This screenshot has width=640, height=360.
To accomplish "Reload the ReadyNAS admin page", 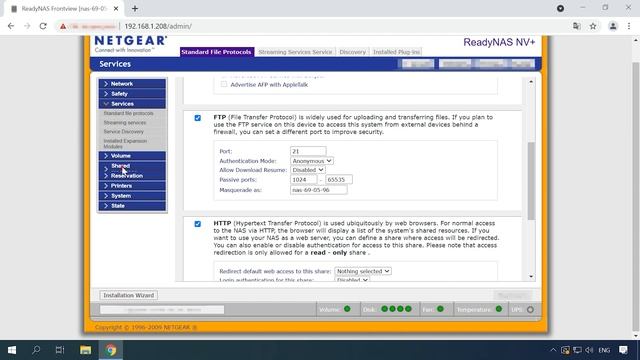I will coord(43,26).
